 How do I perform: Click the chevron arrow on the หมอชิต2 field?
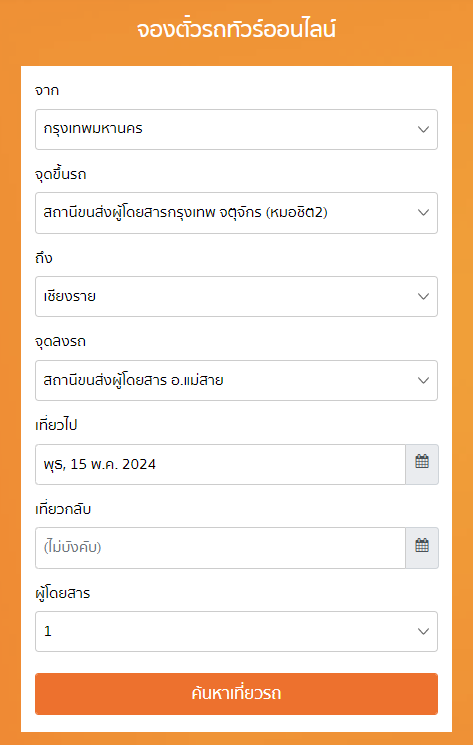click(x=423, y=213)
